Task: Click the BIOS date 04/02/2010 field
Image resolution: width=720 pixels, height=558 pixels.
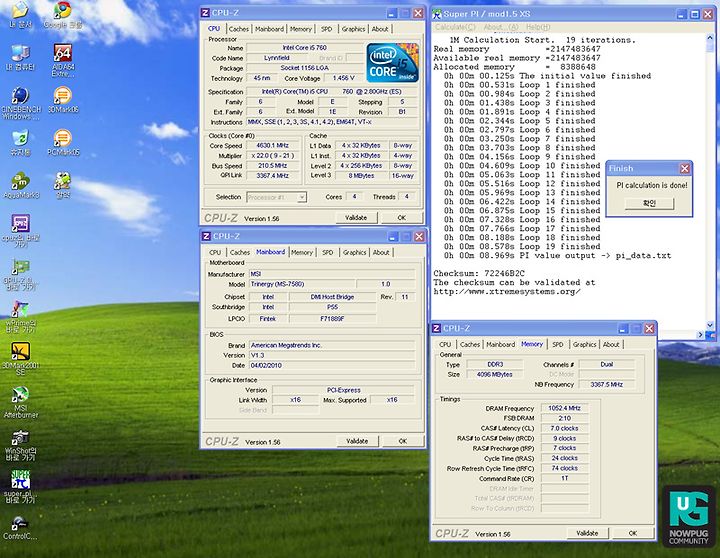Action: click(332, 366)
